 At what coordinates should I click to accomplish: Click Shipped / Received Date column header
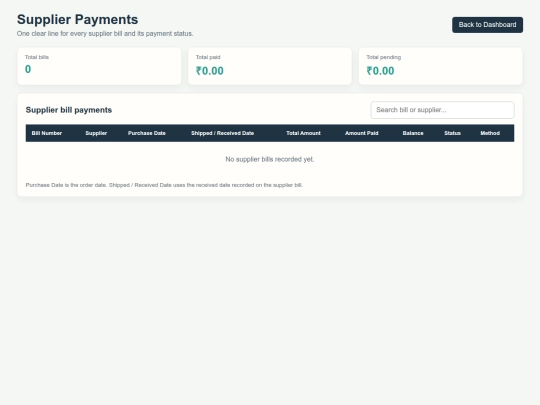point(222,133)
